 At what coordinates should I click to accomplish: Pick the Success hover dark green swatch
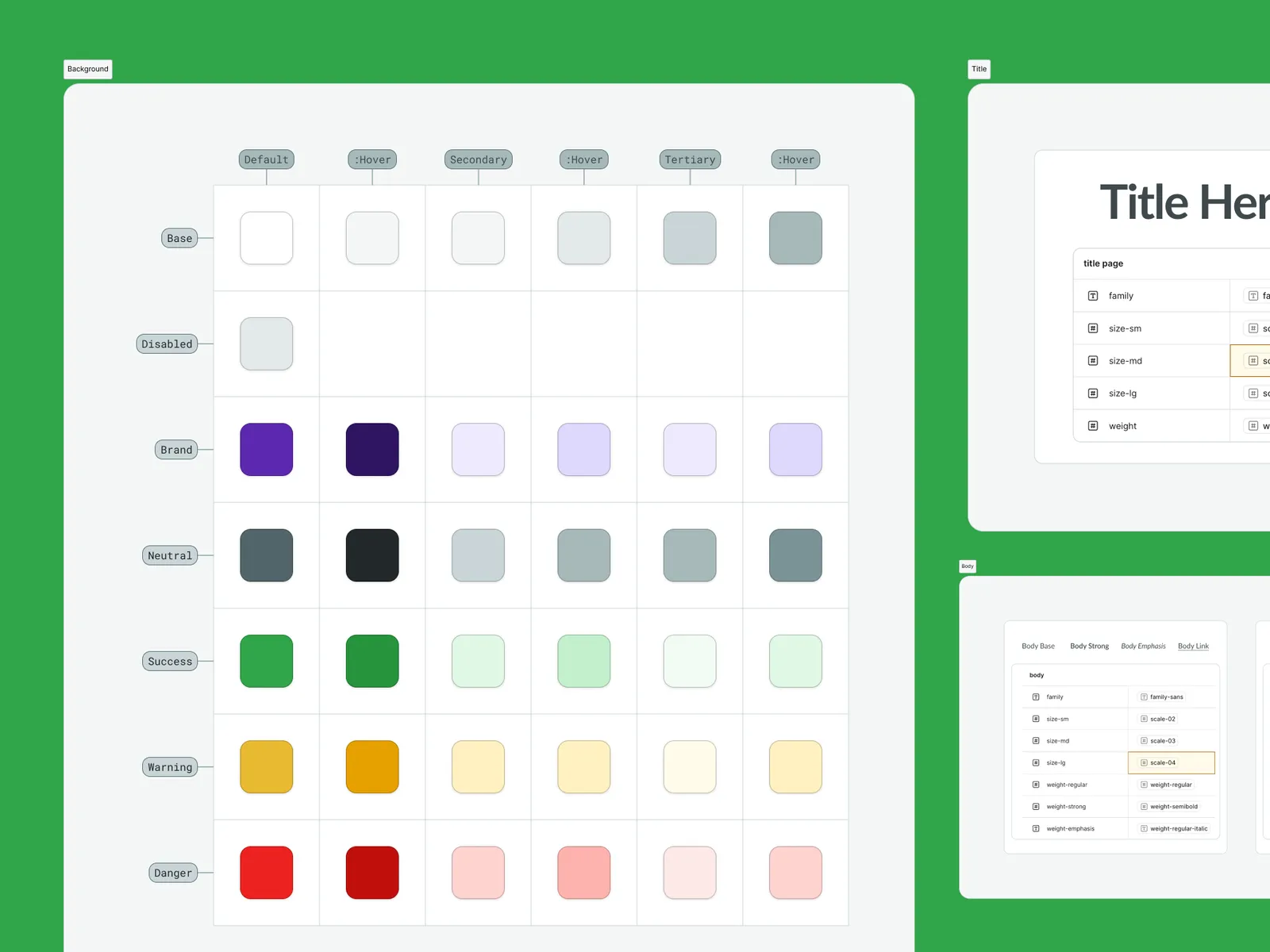click(x=372, y=661)
